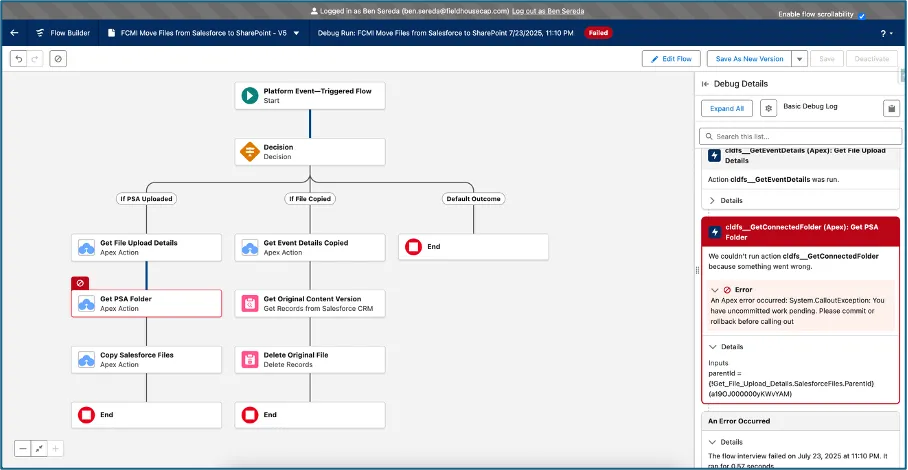Open debug log settings gear
Image resolution: width=908 pixels, height=470 pixels.
768,108
